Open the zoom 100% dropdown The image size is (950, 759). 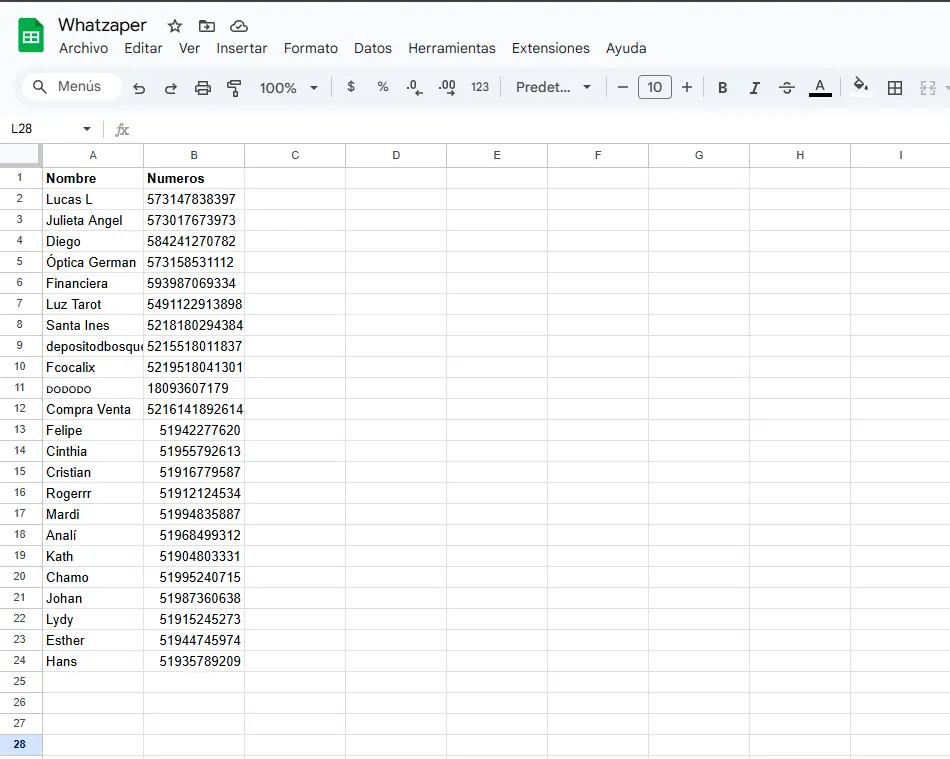288,88
